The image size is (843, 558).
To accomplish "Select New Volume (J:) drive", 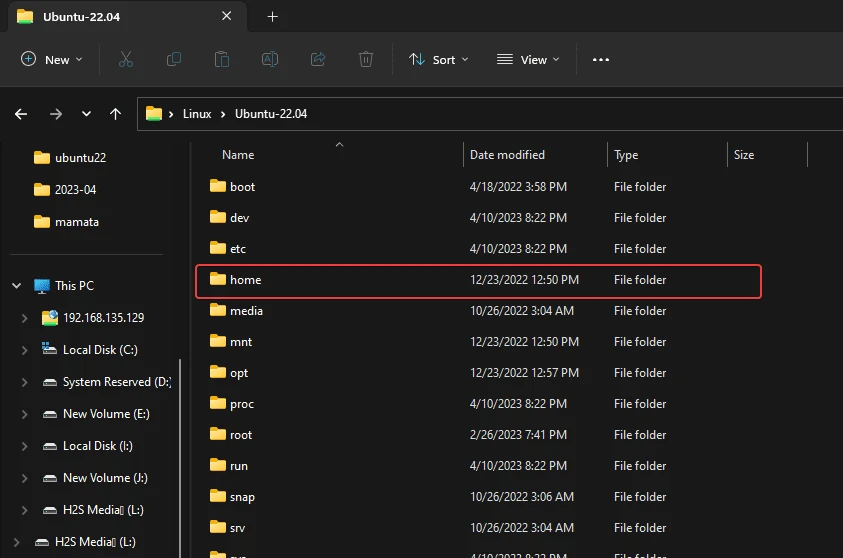I will [x=95, y=478].
